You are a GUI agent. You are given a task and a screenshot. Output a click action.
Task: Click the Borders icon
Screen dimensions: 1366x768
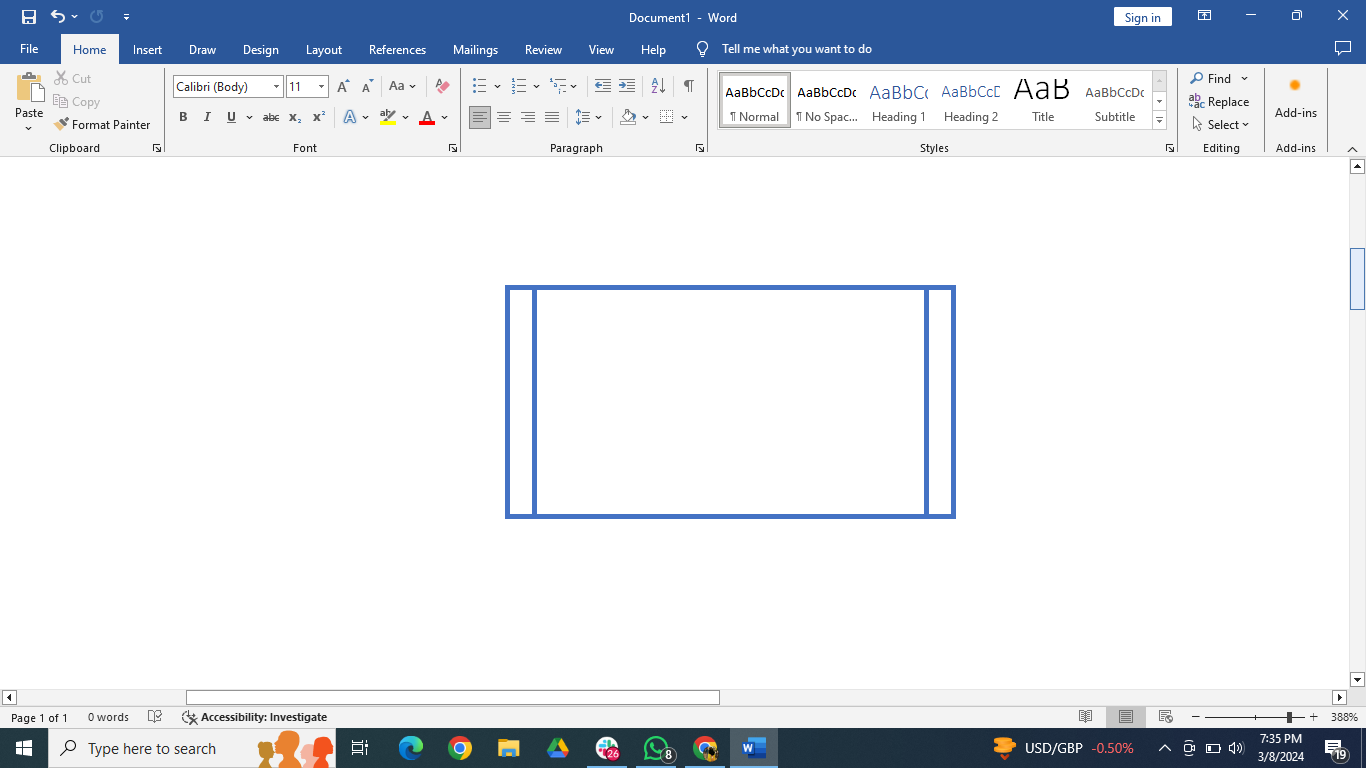pos(667,117)
